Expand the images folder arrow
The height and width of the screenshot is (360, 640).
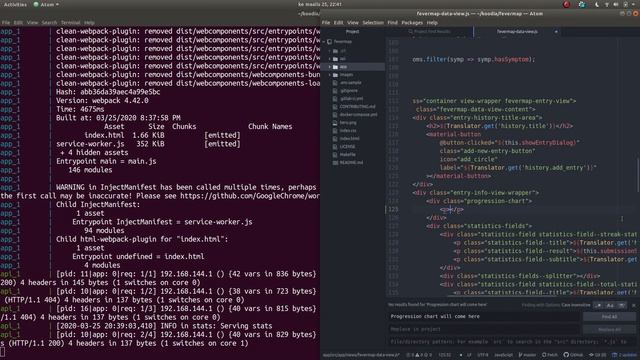pyautogui.click(x=330, y=75)
